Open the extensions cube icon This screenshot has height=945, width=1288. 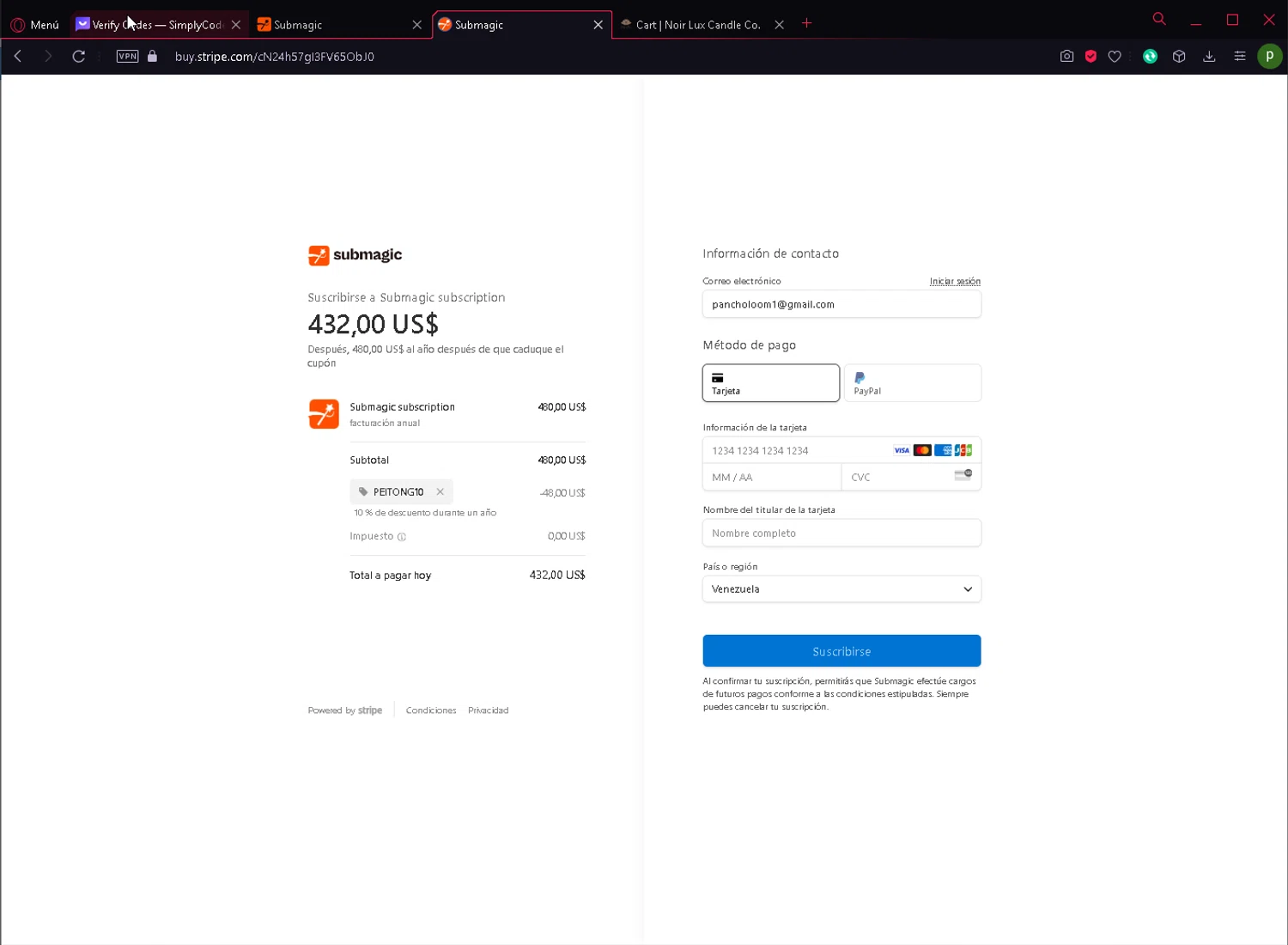tap(1179, 56)
